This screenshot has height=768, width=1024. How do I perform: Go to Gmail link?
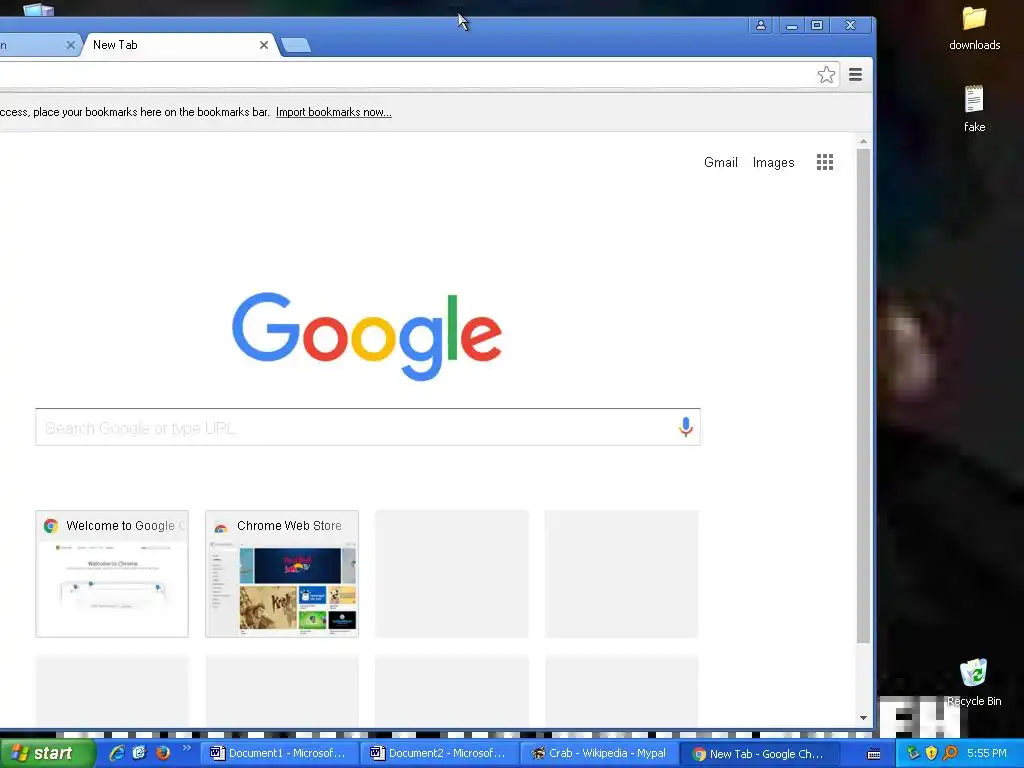click(720, 163)
